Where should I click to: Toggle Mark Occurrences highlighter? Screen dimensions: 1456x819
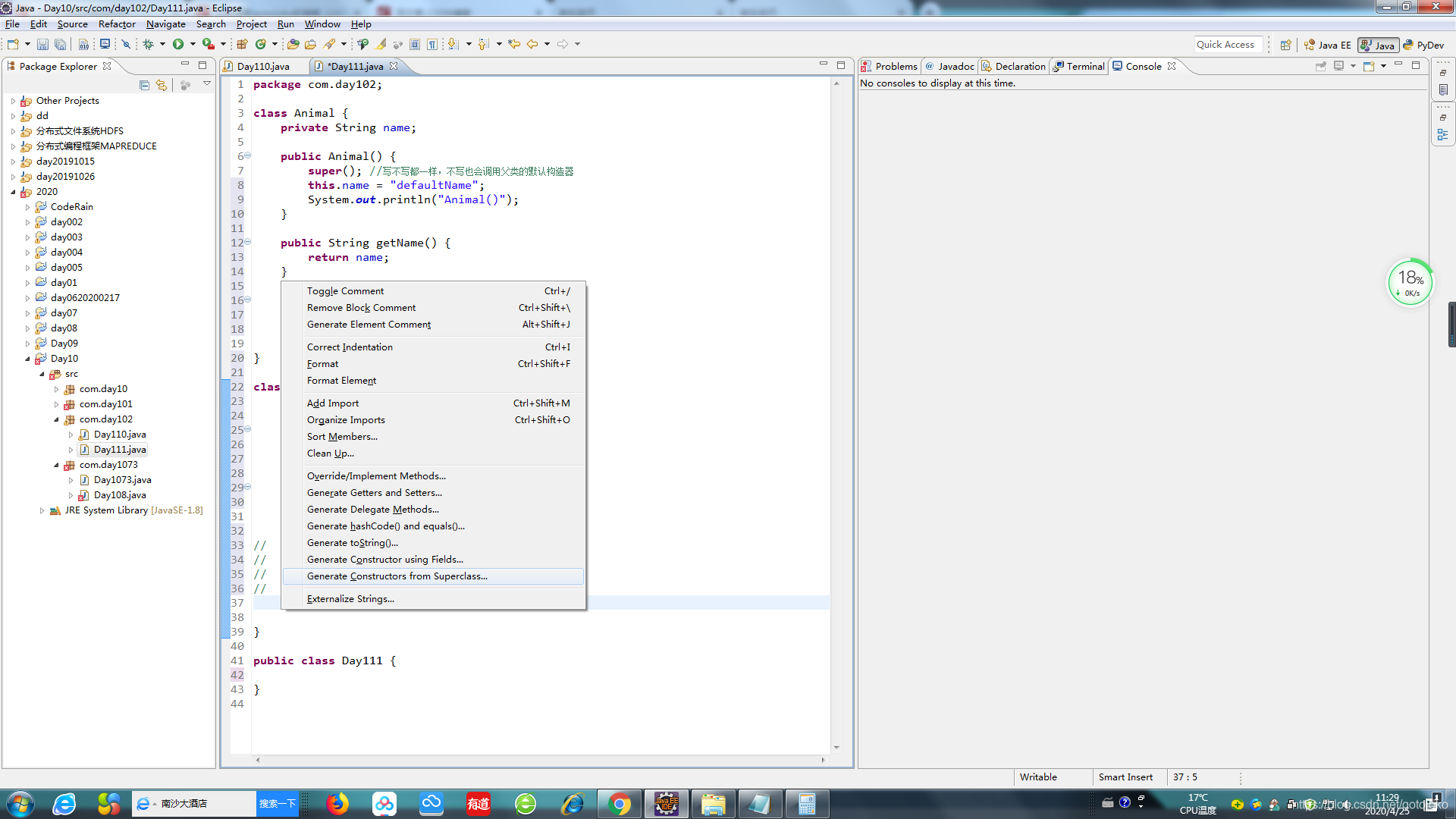pos(381,44)
